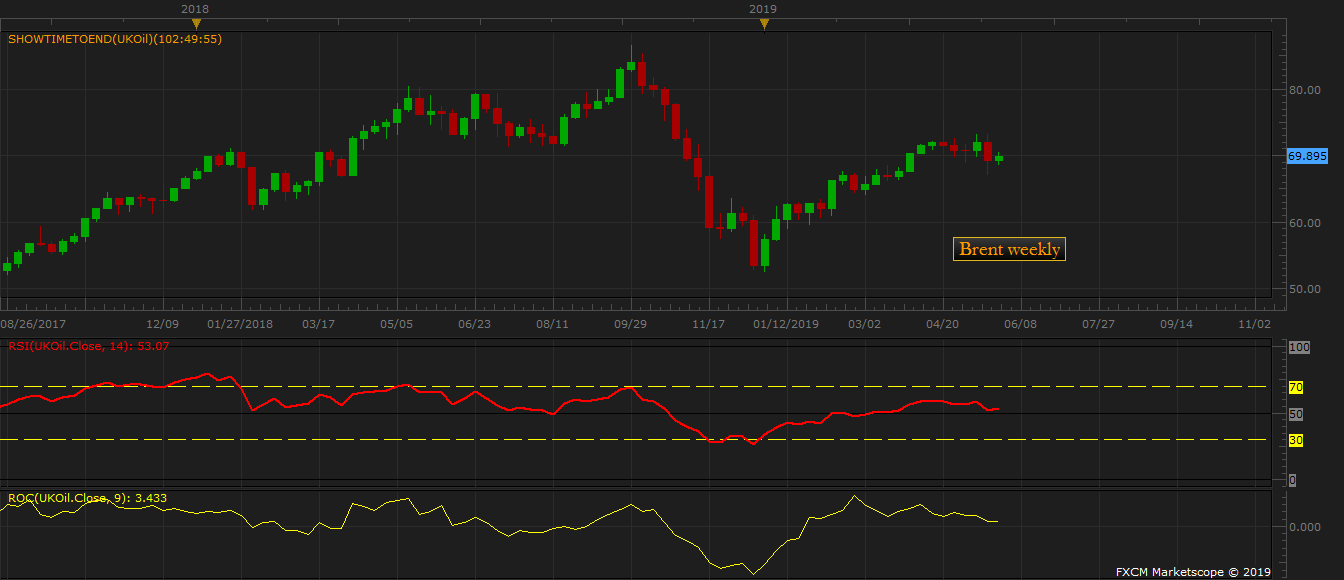
Task: Click the 01/27/2018 date axis label
Action: coord(240,324)
